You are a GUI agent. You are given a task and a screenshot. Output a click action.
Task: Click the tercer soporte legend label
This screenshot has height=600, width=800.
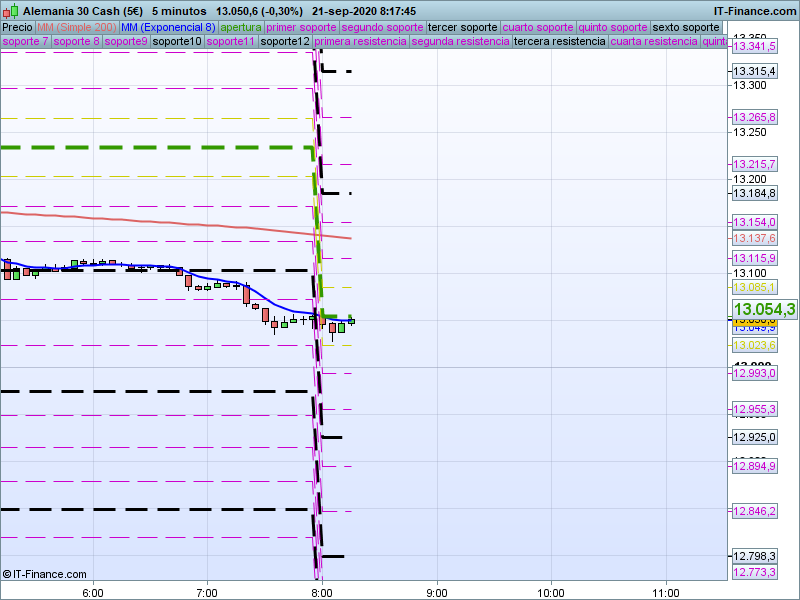pos(462,27)
